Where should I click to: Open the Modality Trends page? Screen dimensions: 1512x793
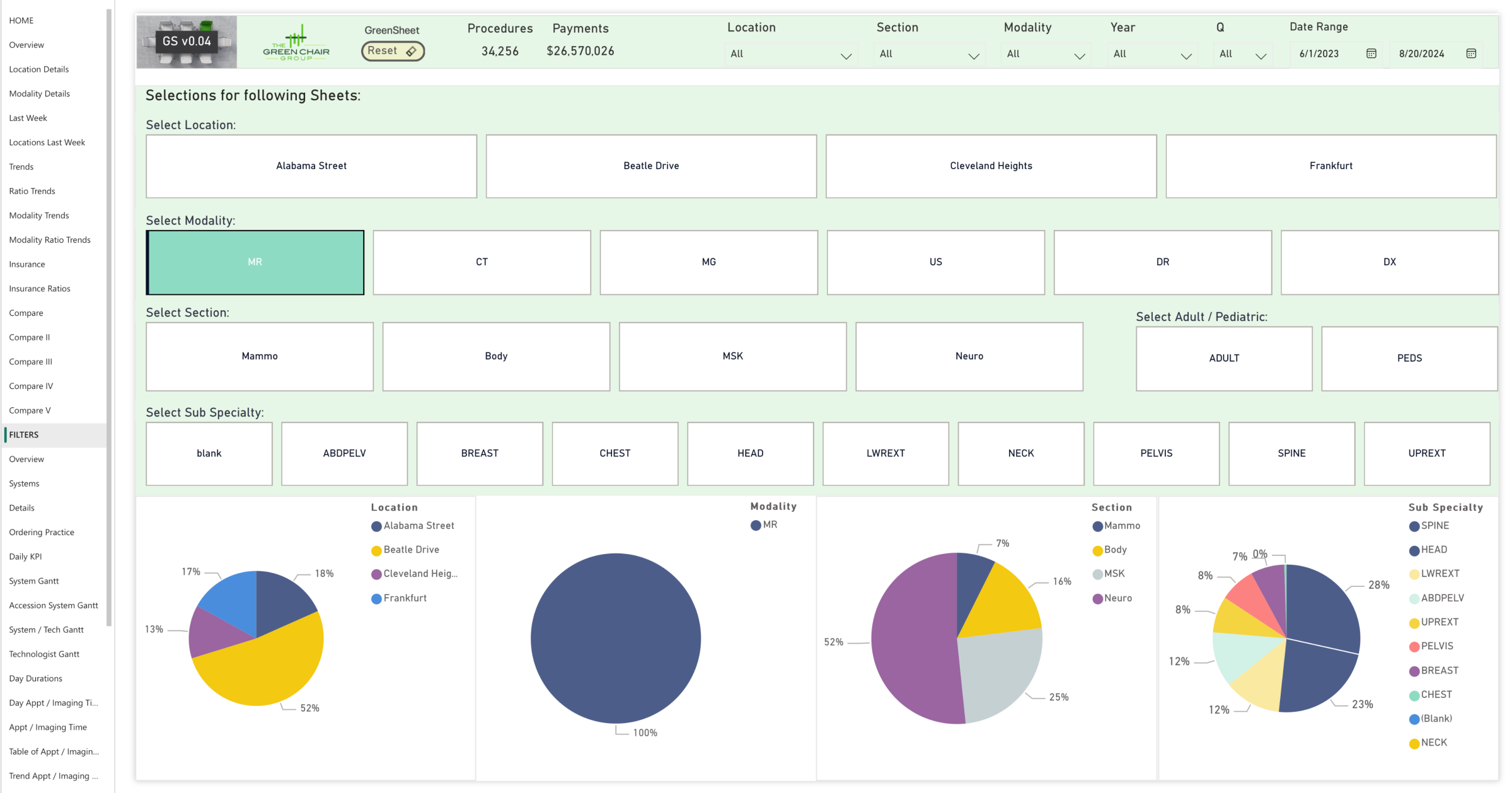click(39, 216)
